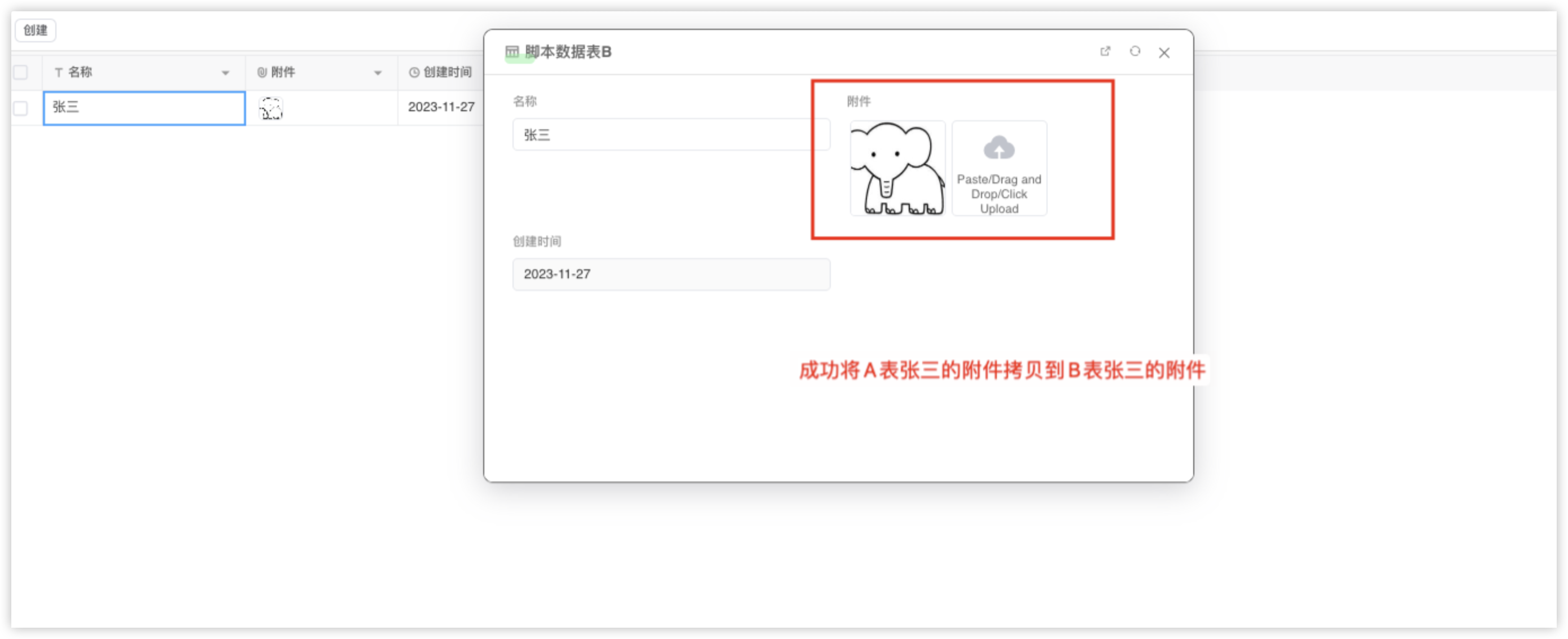This screenshot has height=639, width=1568.
Task: Open the 名称 column dropdown arrow
Action: (225, 73)
